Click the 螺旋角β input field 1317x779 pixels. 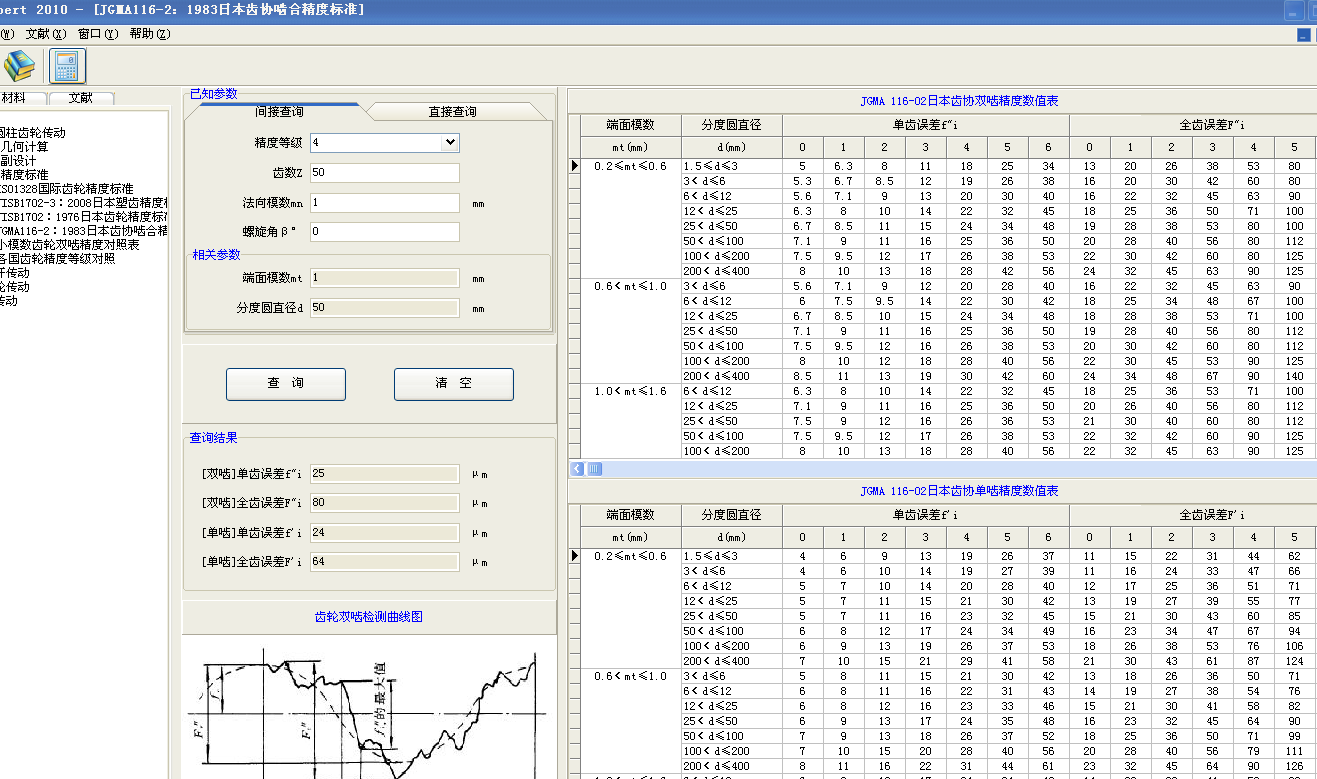384,232
